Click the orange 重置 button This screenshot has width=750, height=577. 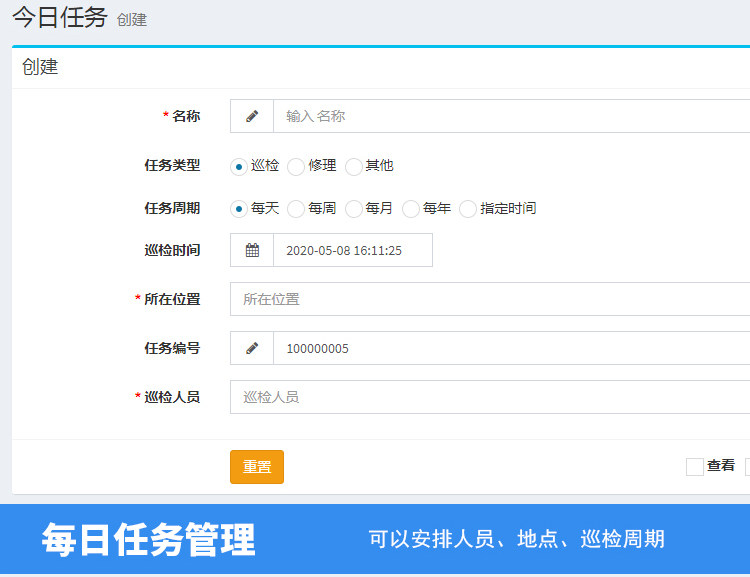257,467
